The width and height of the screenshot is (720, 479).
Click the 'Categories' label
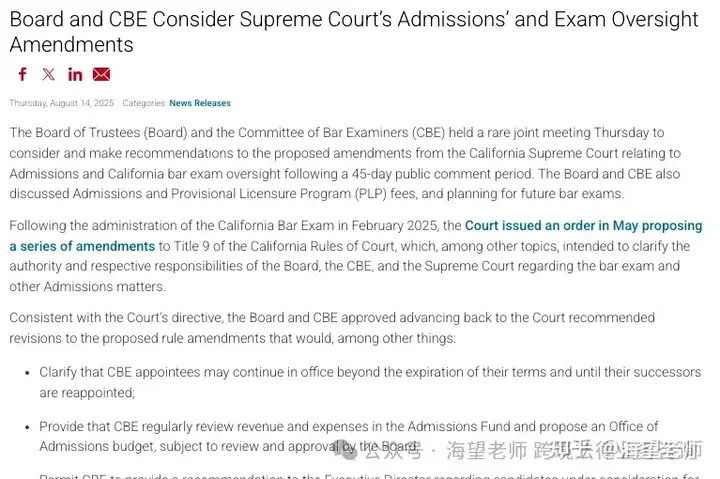pos(144,103)
